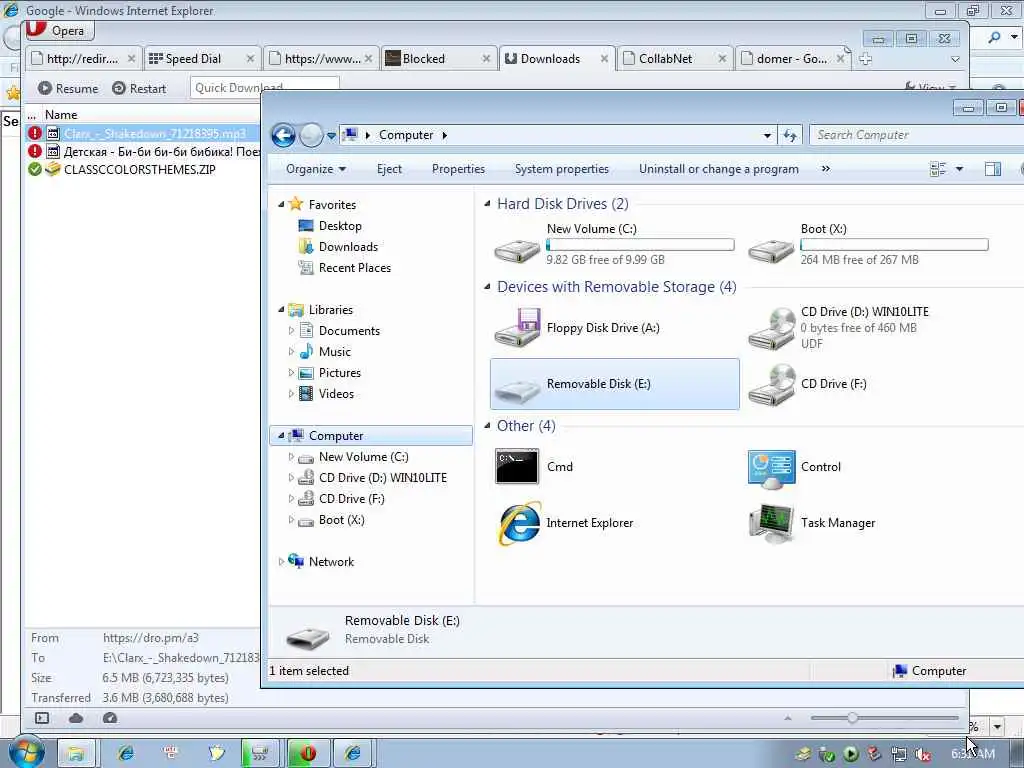Open the Windows Start orb
The image size is (1024, 768).
point(26,752)
